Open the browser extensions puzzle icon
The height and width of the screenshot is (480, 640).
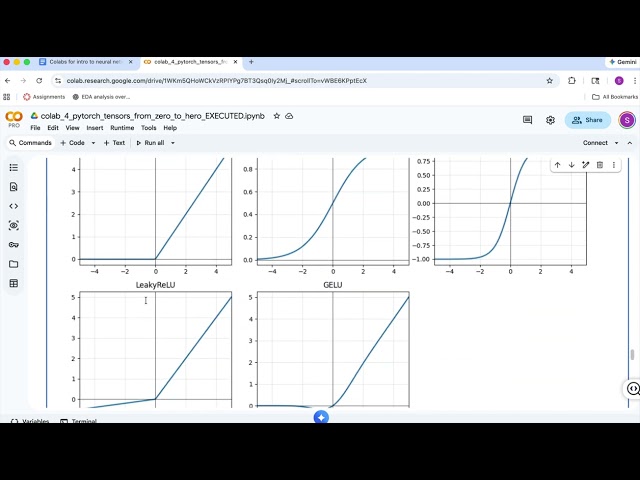(572, 81)
